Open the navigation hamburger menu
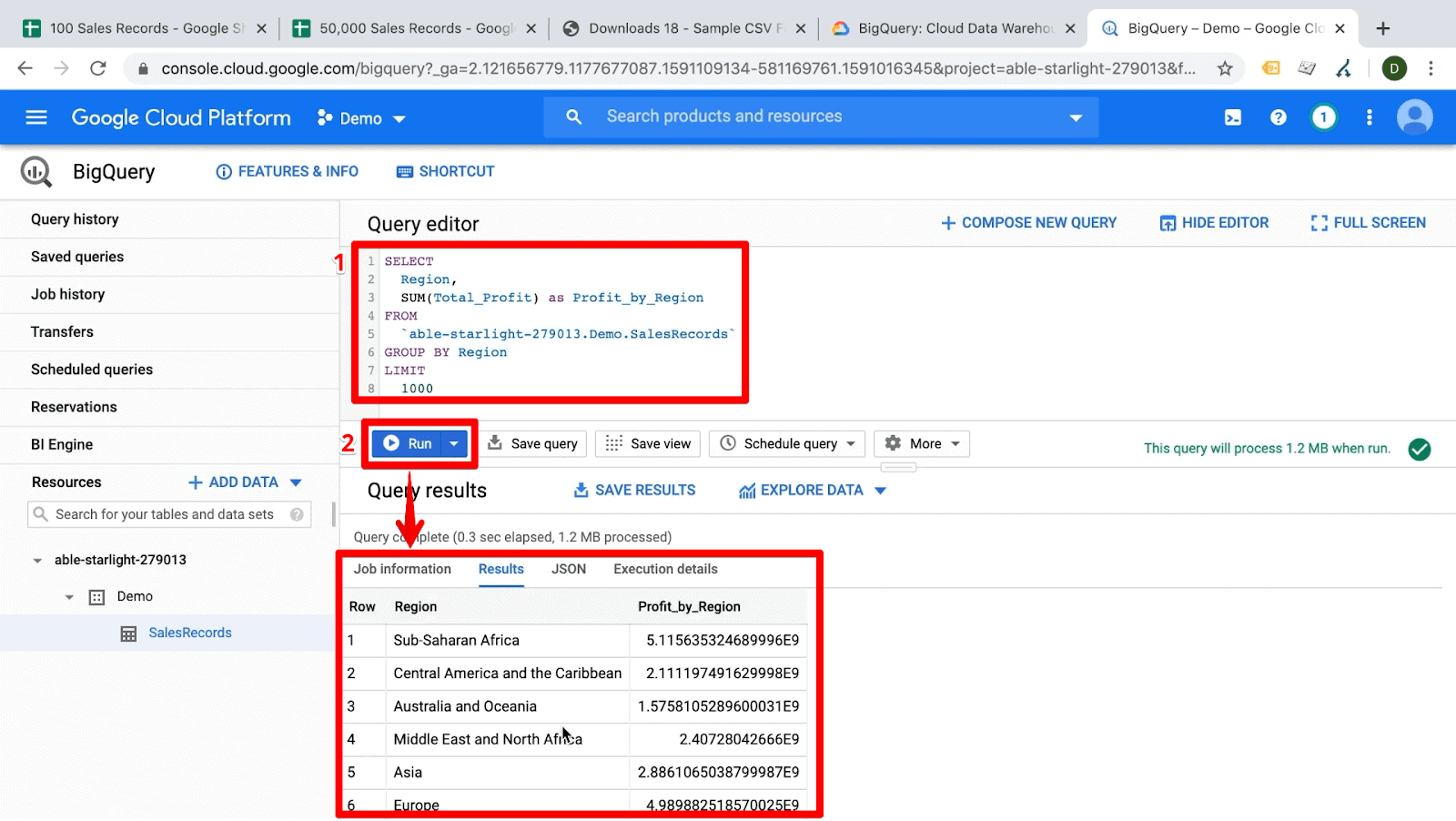 (35, 117)
